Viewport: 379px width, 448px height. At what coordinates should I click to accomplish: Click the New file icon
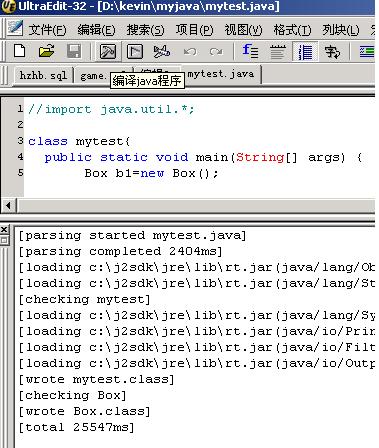coord(19,51)
